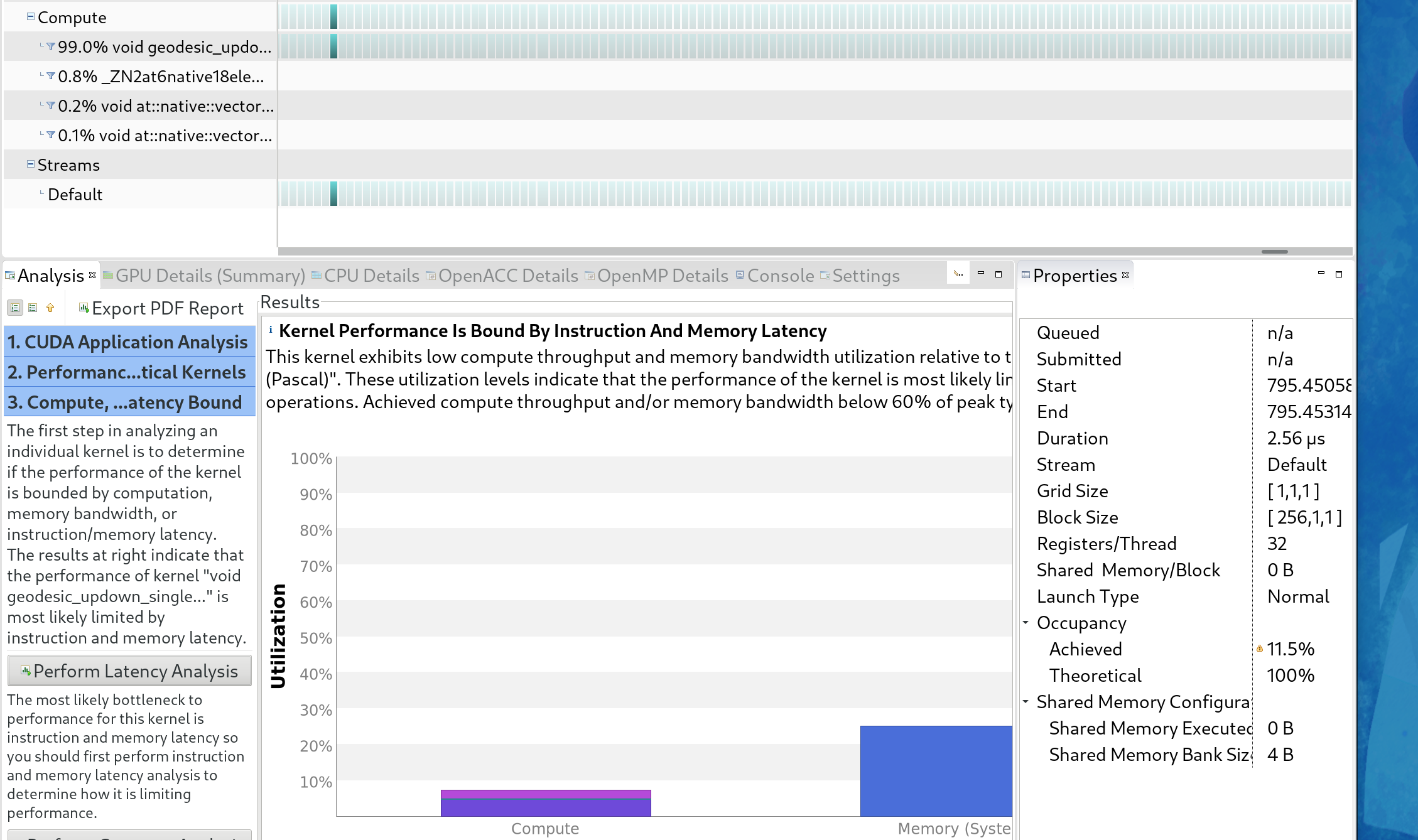This screenshot has width=1418, height=840.
Task: Click funnel icon on 0.1% vector kernel row
Action: click(51, 135)
